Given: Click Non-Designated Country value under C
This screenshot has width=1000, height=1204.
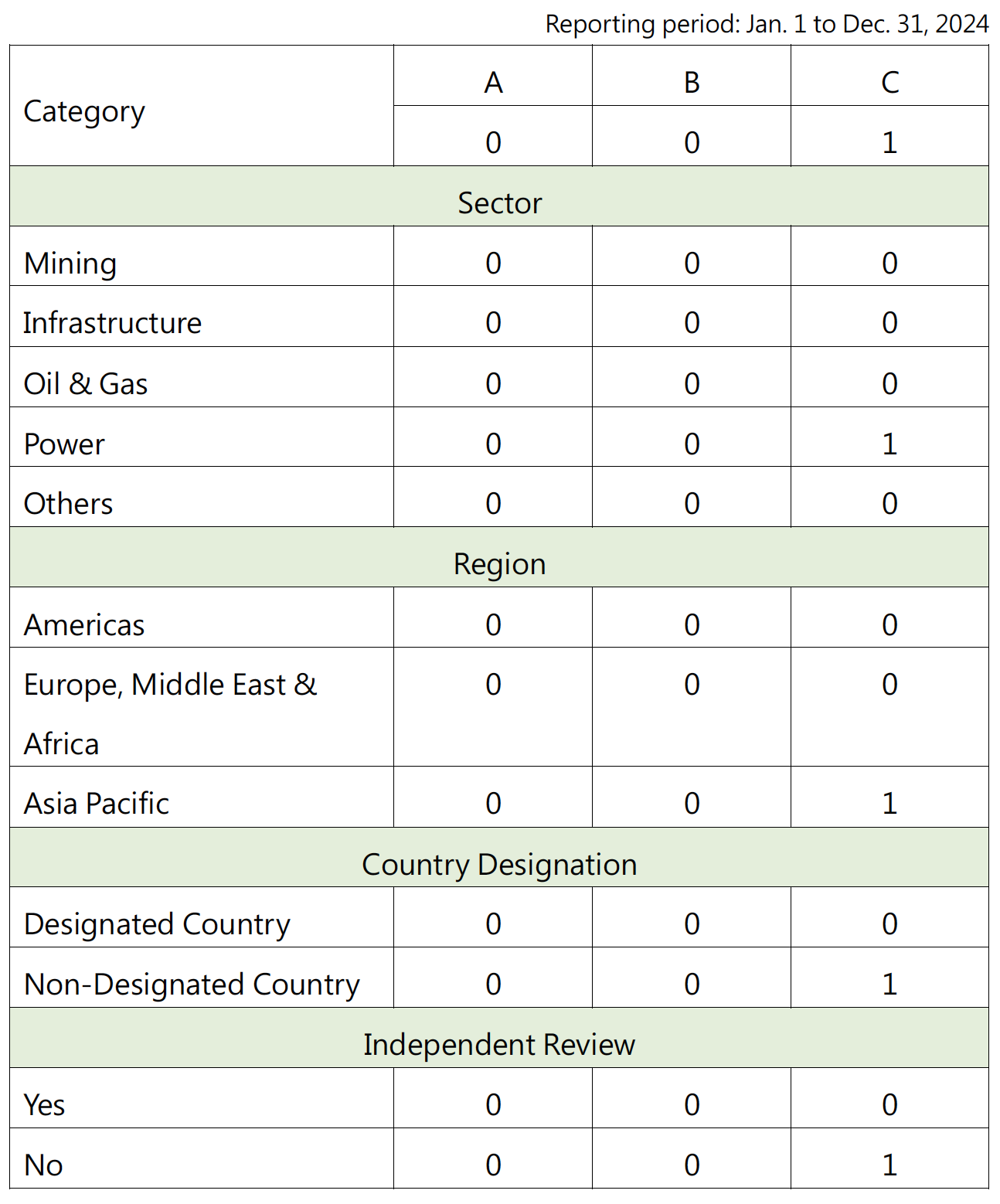Looking at the screenshot, I should (889, 985).
